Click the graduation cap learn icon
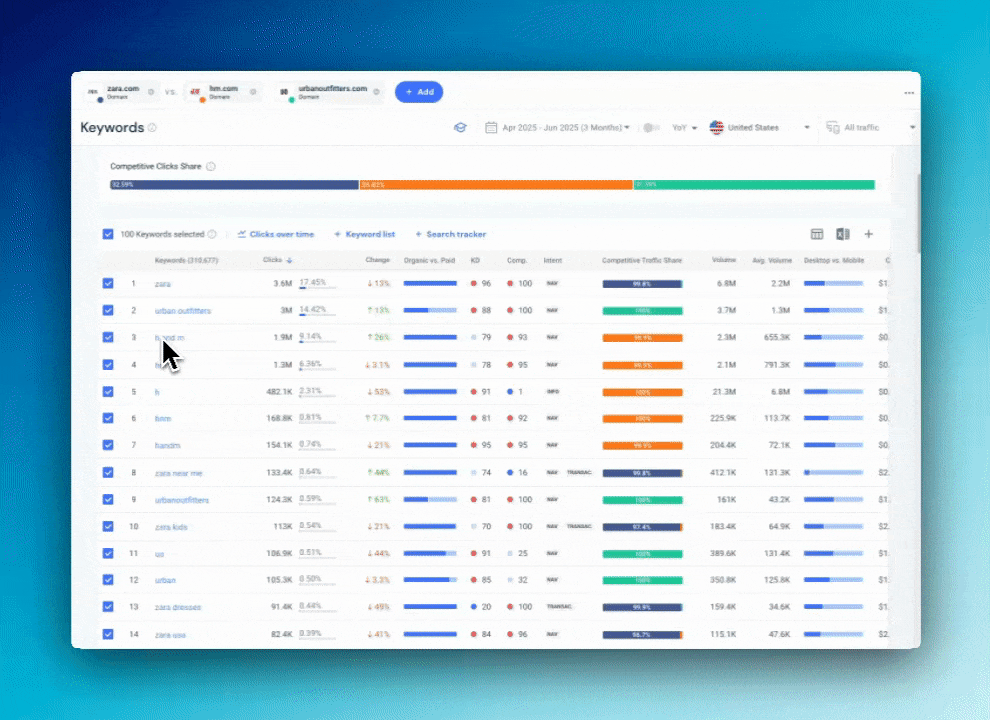This screenshot has height=720, width=990. tap(460, 128)
